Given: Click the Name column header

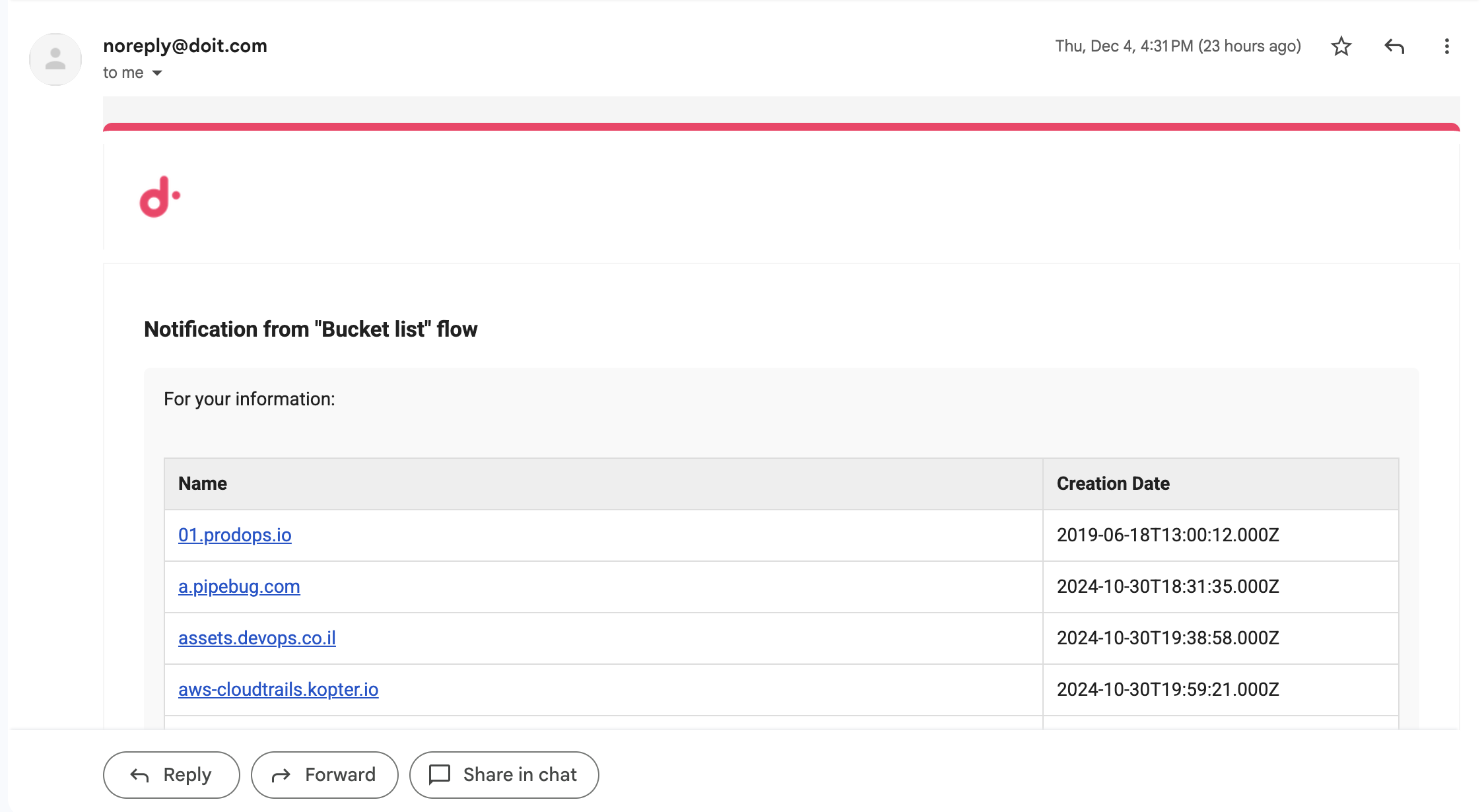Looking at the screenshot, I should 203,483.
